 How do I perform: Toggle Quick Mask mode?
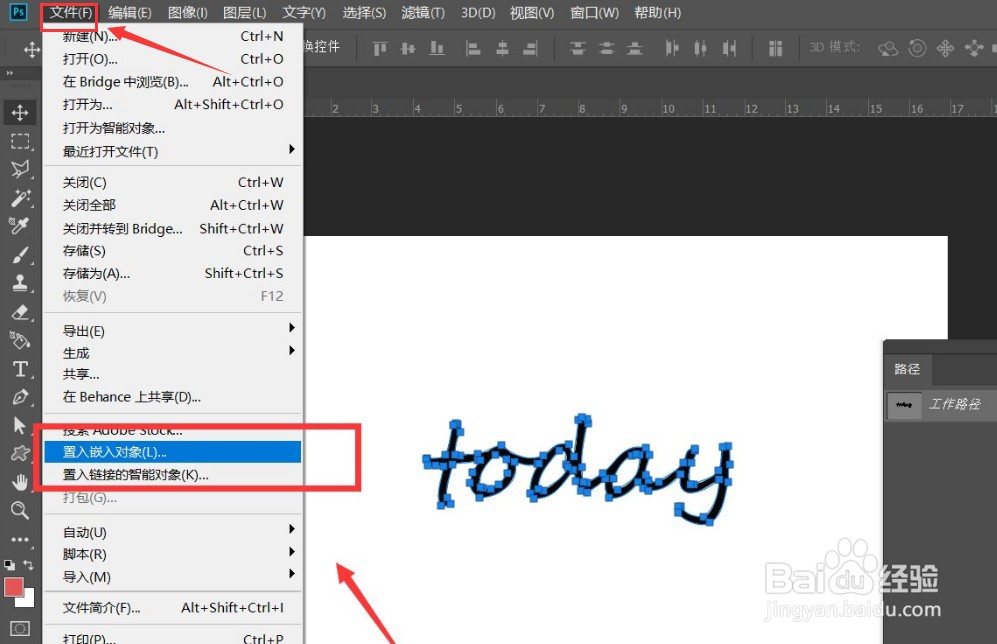[20, 629]
